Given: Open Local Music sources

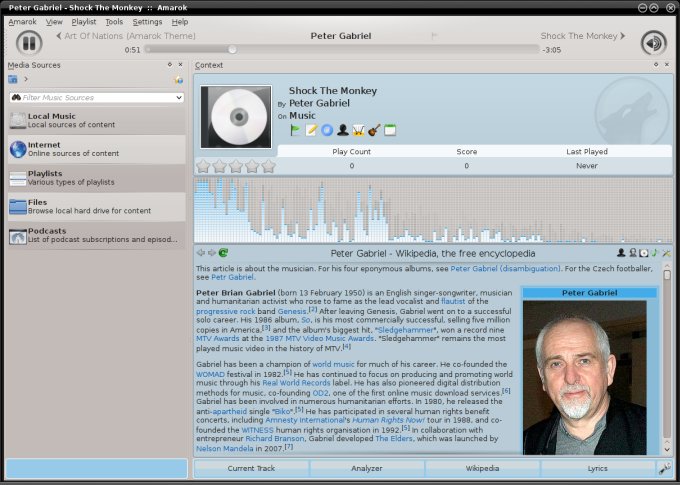Looking at the screenshot, I should point(96,120).
